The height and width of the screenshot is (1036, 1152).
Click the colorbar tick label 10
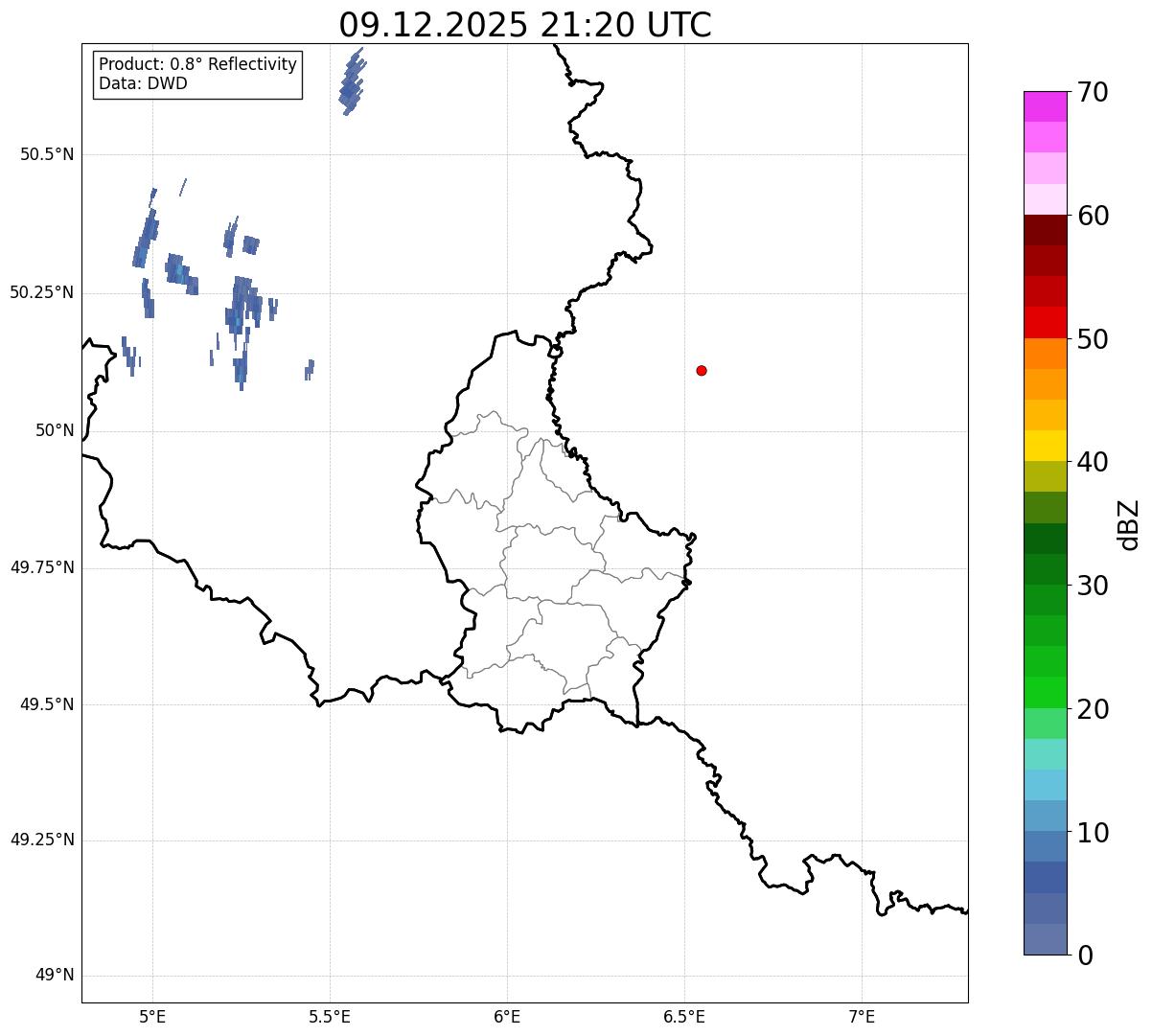click(x=1094, y=833)
